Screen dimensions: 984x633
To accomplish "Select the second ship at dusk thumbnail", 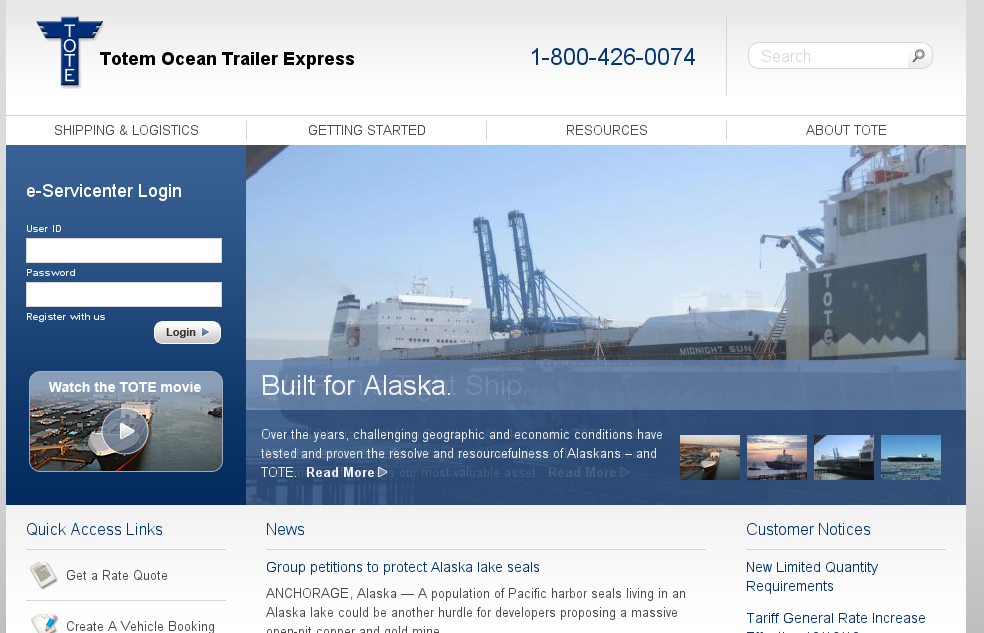I will (x=777, y=457).
